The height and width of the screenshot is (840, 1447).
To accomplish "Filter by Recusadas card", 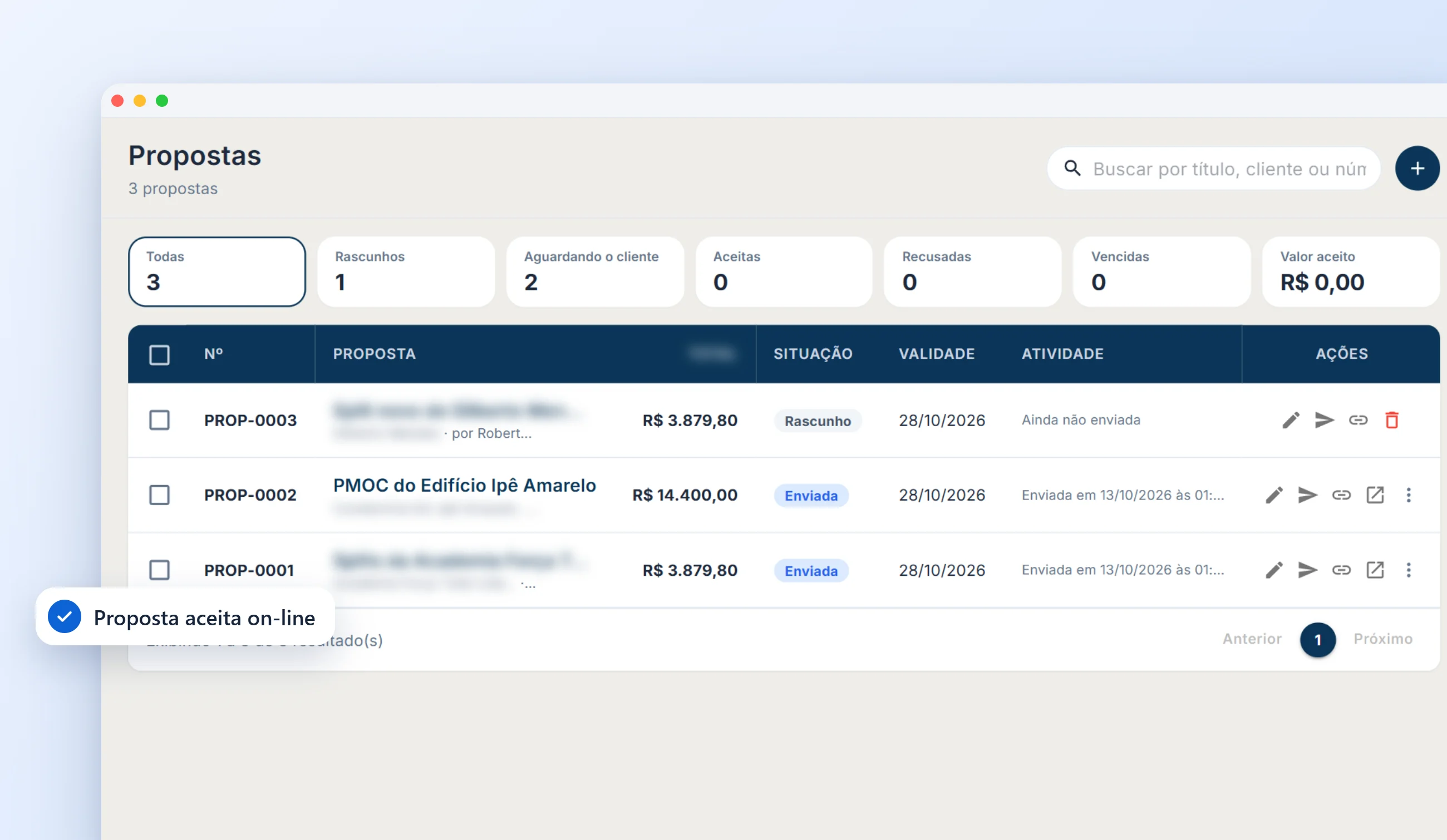I will (973, 272).
